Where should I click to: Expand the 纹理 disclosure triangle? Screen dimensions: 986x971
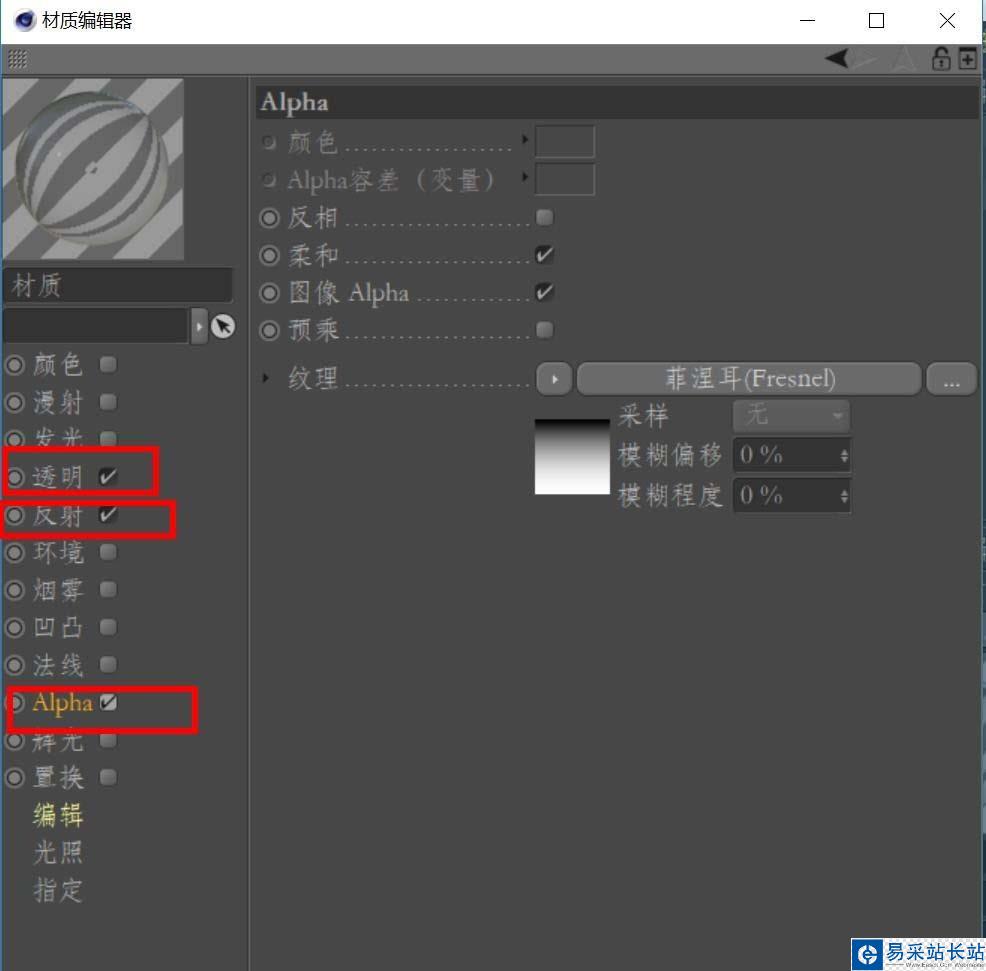click(x=265, y=378)
